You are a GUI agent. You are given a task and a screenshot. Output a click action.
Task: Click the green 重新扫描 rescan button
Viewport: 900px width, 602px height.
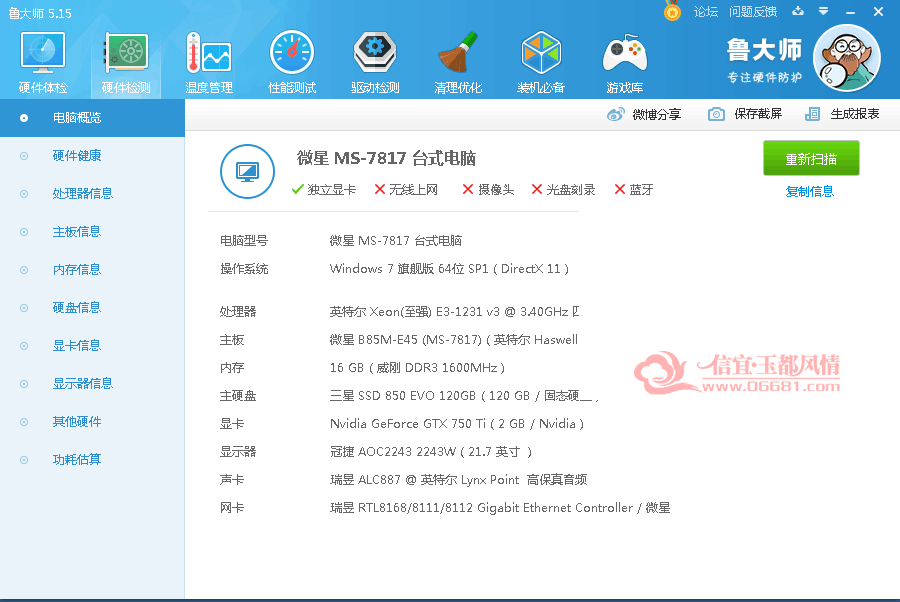point(811,158)
